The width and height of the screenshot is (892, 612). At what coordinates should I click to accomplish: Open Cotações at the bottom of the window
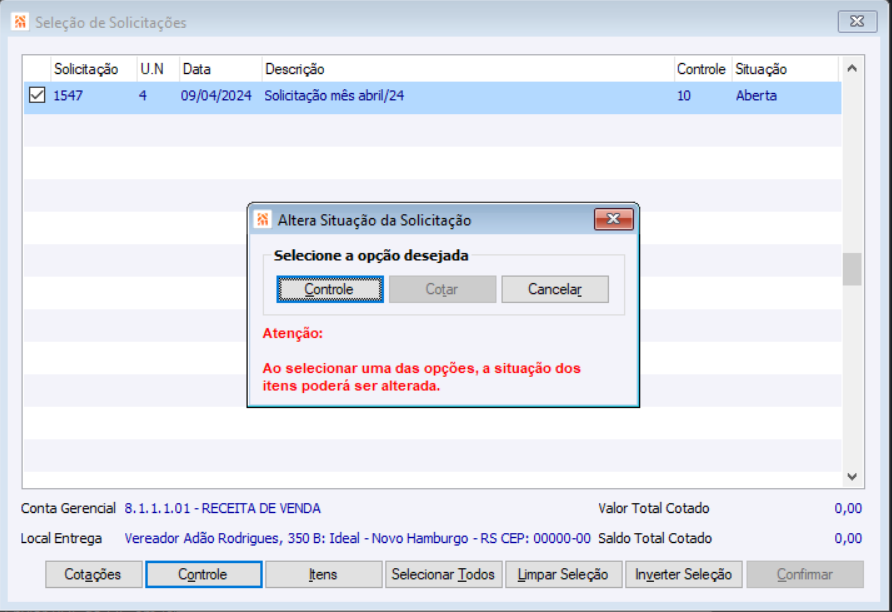point(93,574)
